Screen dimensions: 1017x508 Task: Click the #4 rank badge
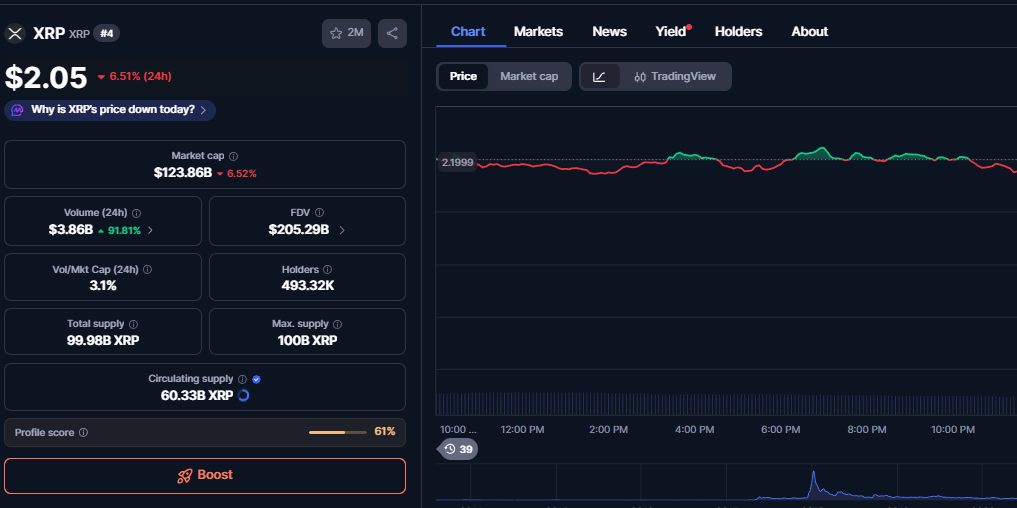point(106,33)
